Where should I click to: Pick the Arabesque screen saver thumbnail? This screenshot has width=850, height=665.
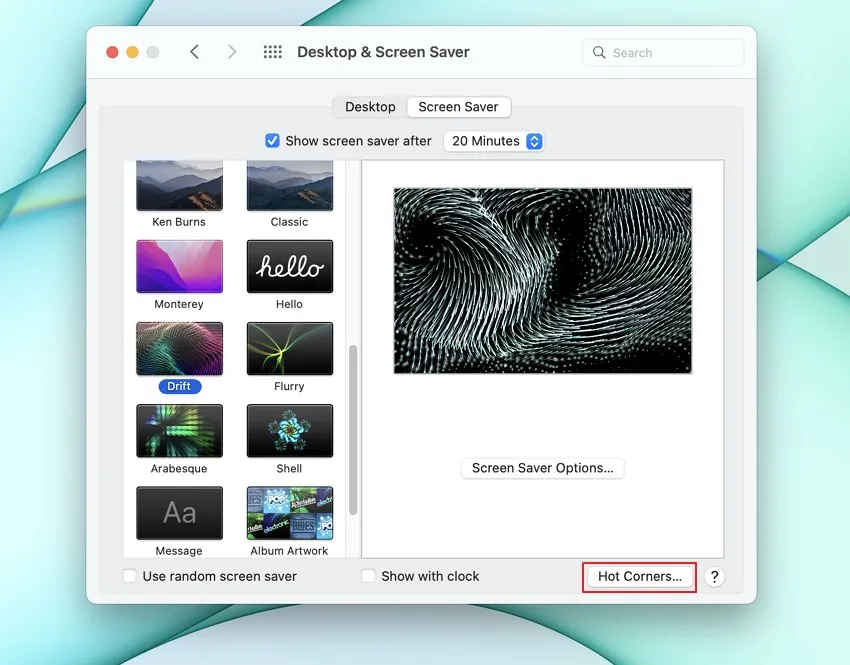[179, 431]
